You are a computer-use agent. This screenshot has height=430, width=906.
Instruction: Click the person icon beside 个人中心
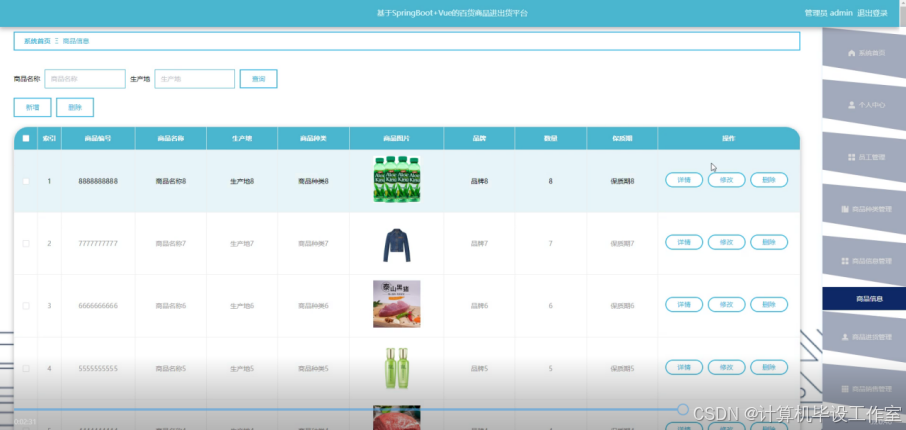(851, 105)
